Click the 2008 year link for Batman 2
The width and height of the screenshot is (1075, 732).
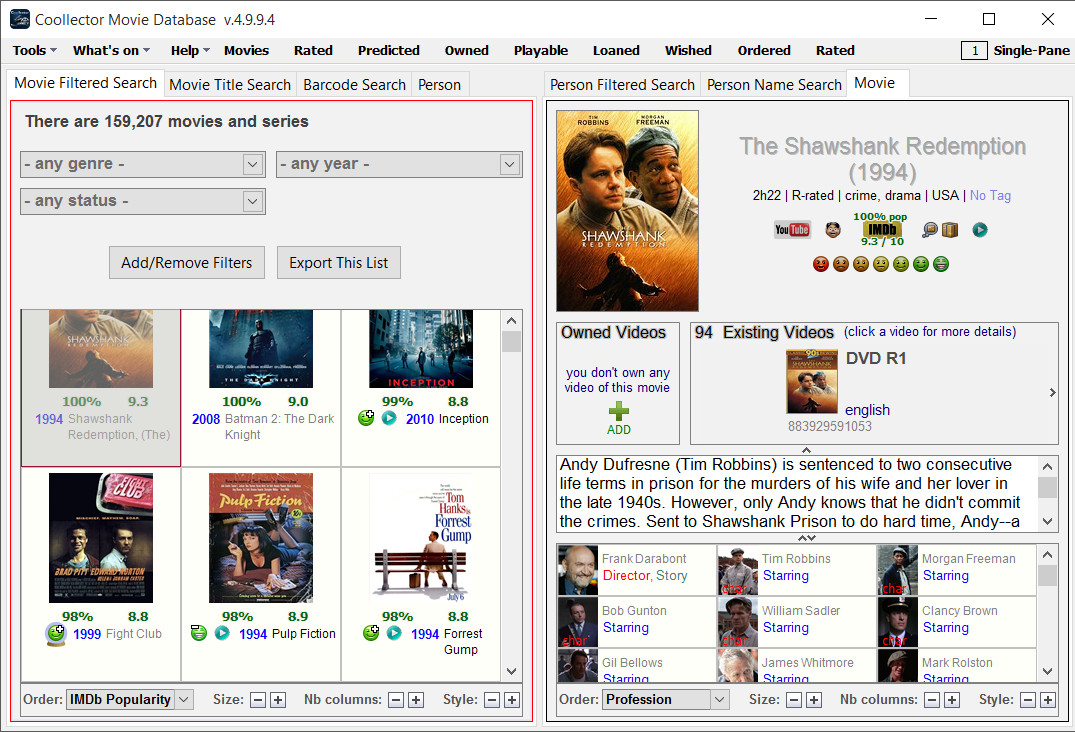(206, 419)
